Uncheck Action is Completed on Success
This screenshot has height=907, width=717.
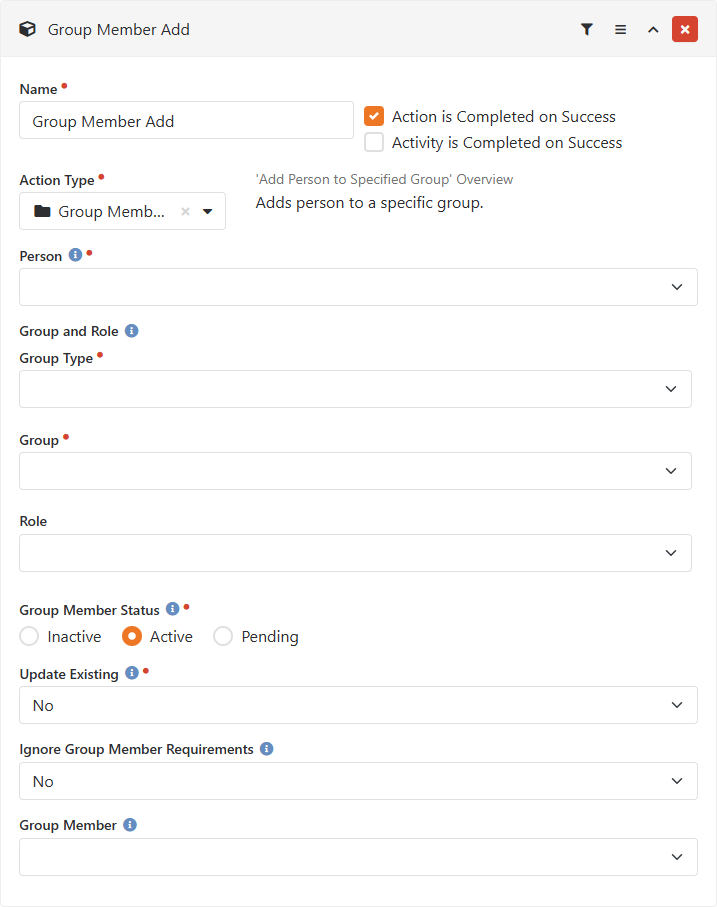tap(374, 116)
